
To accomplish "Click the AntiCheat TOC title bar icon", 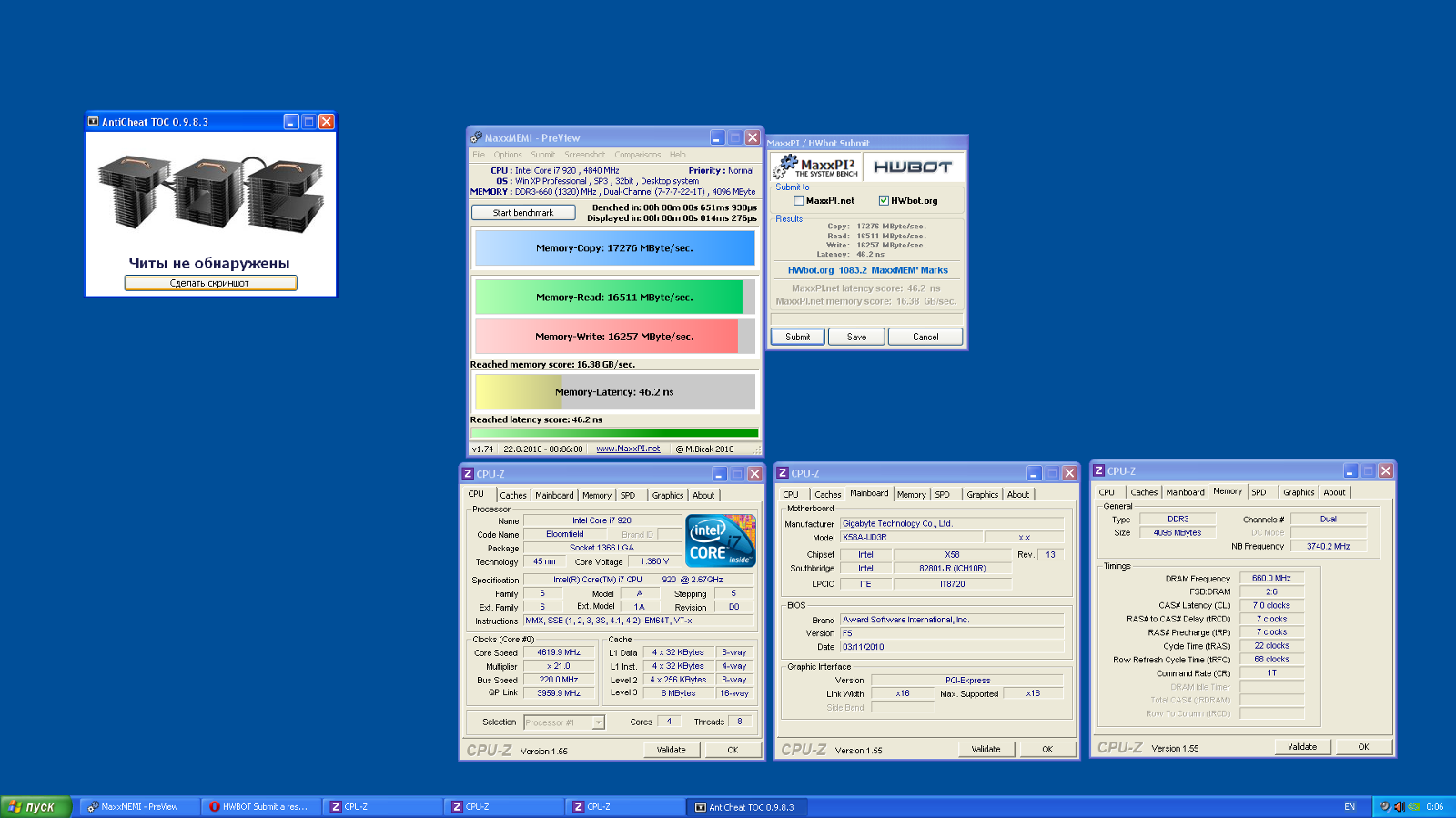I will [93, 121].
